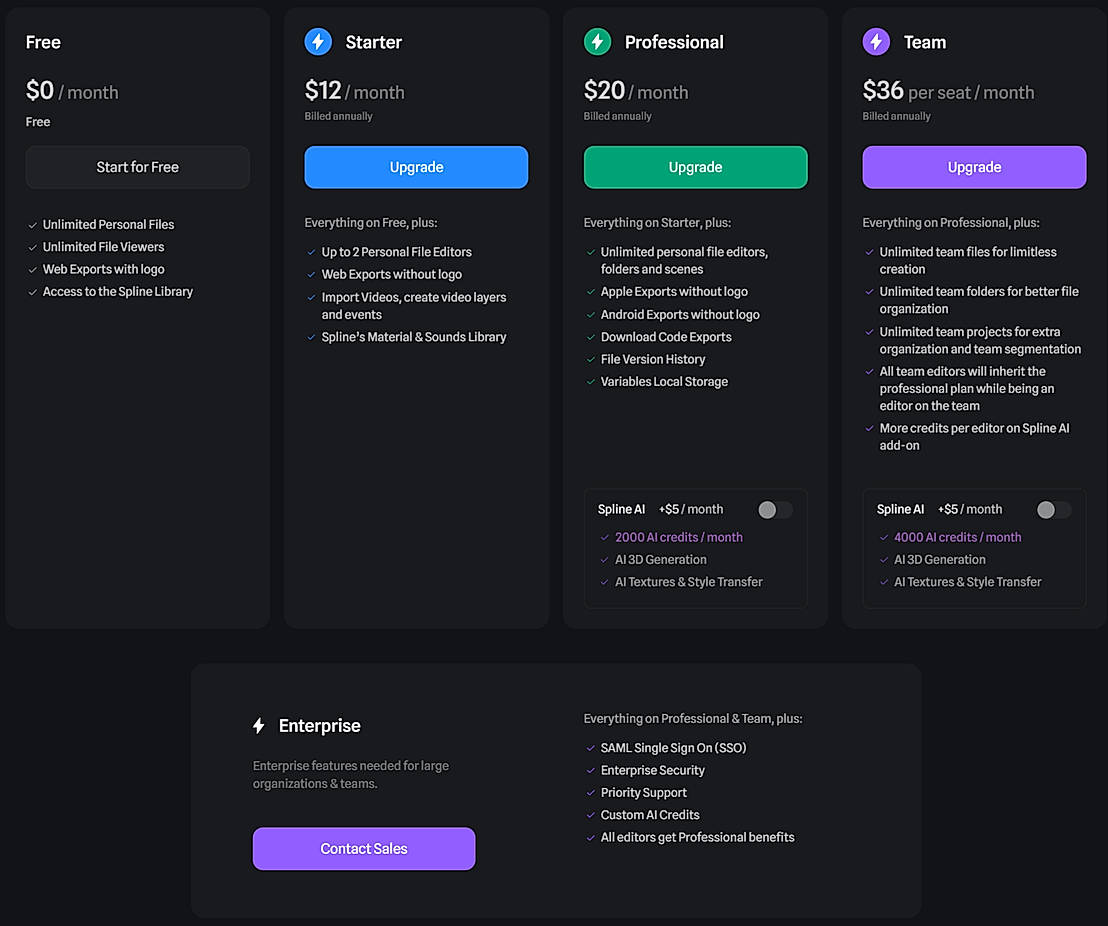This screenshot has width=1108, height=926.
Task: Click the blue Starter Upgrade button
Action: (x=416, y=168)
